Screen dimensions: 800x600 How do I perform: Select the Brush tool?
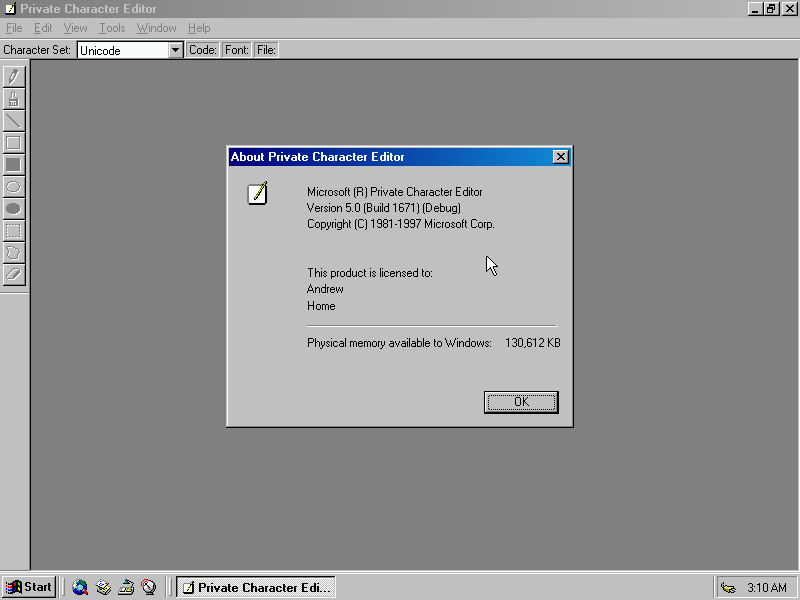[x=14, y=98]
